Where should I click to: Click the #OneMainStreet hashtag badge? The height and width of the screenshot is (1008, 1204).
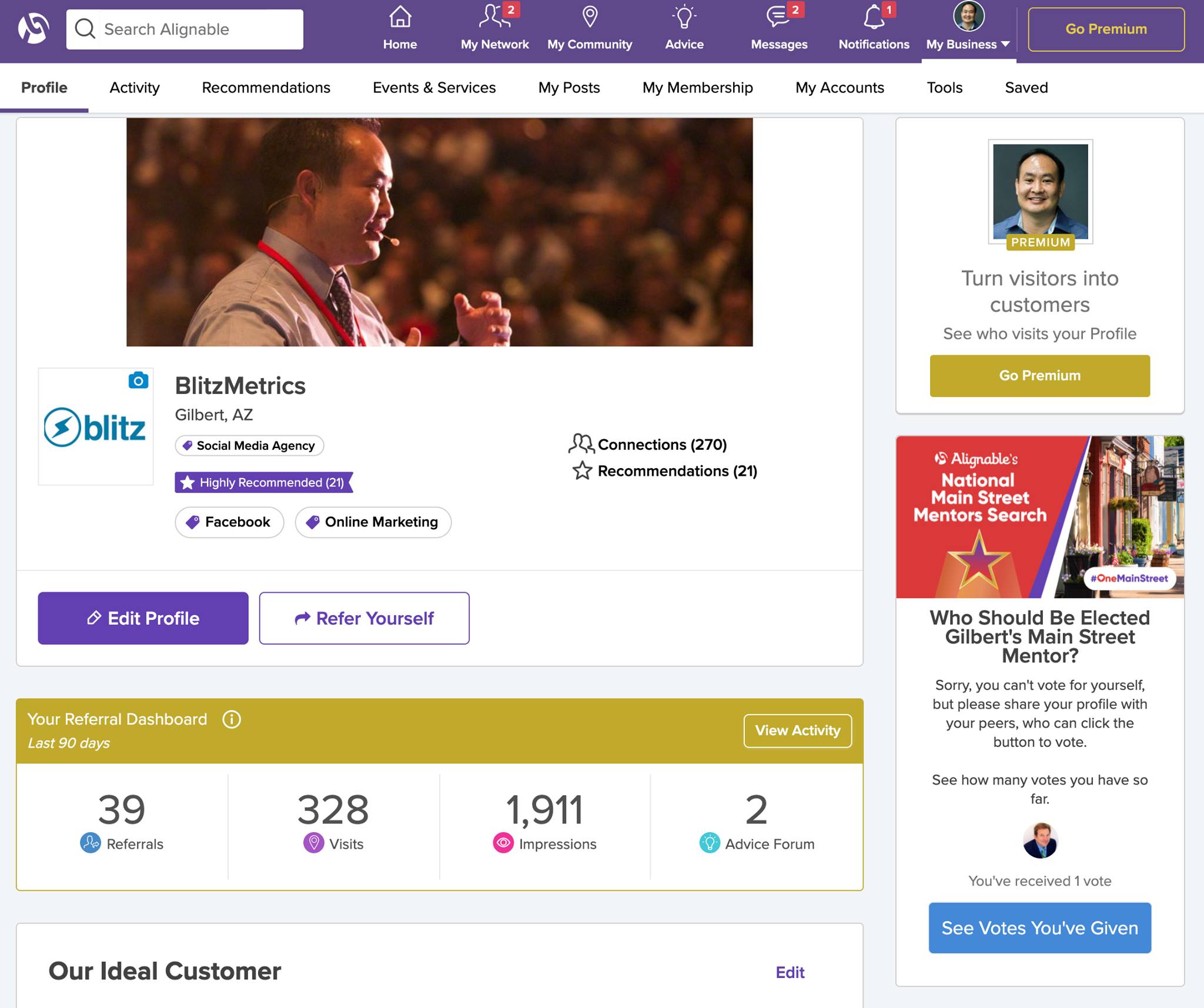[1129, 578]
